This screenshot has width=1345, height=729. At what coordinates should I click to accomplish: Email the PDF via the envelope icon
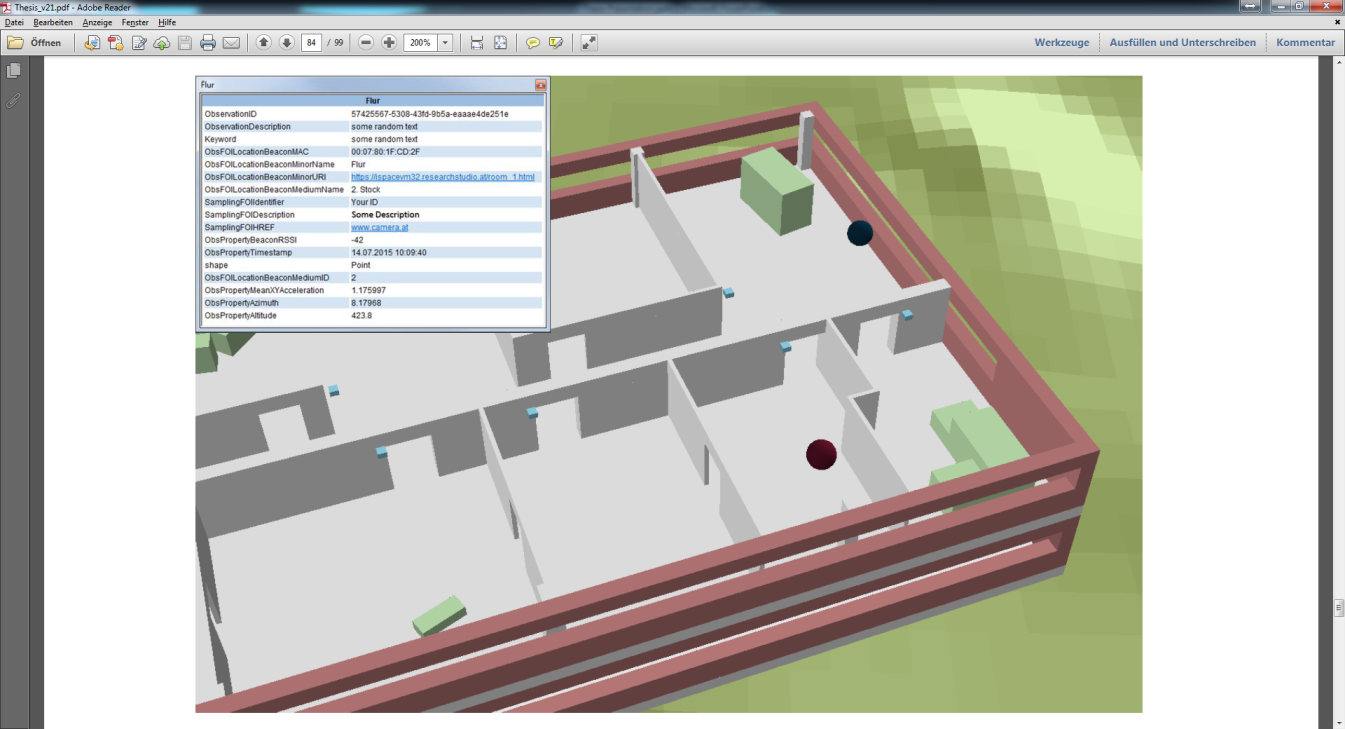pyautogui.click(x=230, y=42)
